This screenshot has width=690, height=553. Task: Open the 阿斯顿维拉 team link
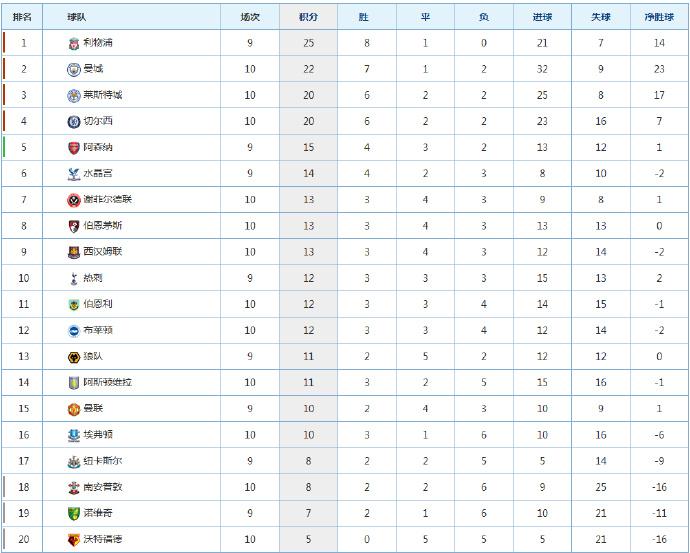[108, 382]
